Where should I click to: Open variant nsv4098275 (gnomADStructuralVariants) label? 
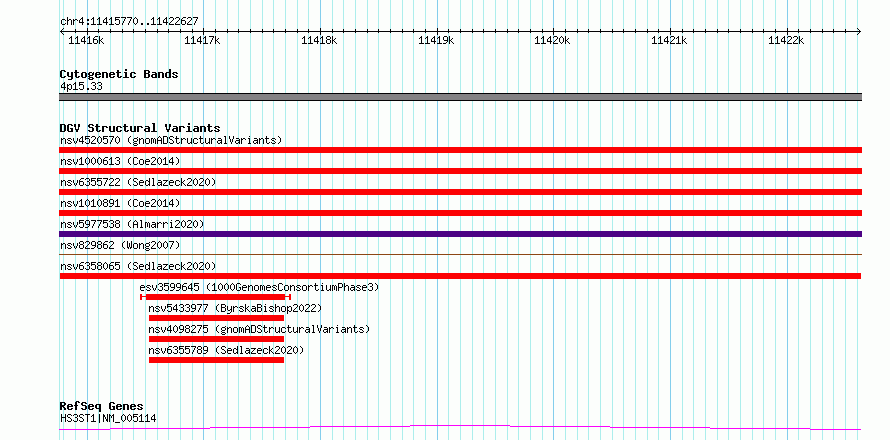[x=259, y=329]
